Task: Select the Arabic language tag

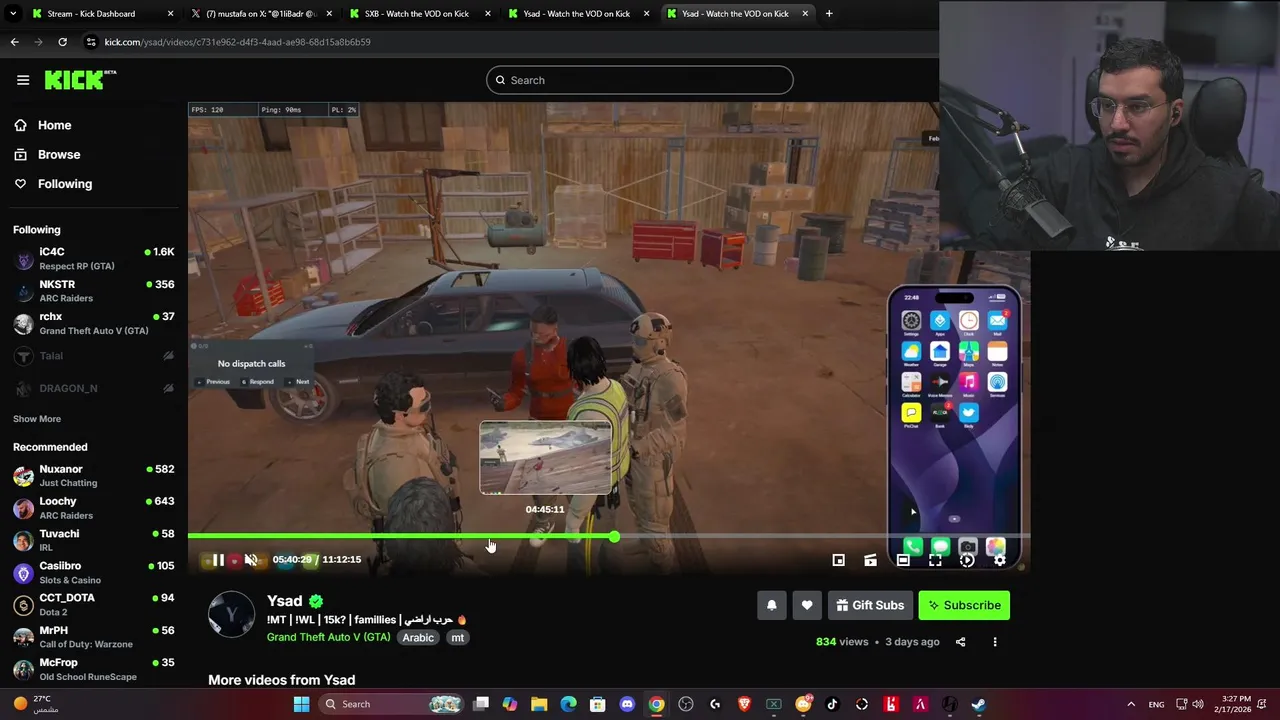Action: point(418,638)
